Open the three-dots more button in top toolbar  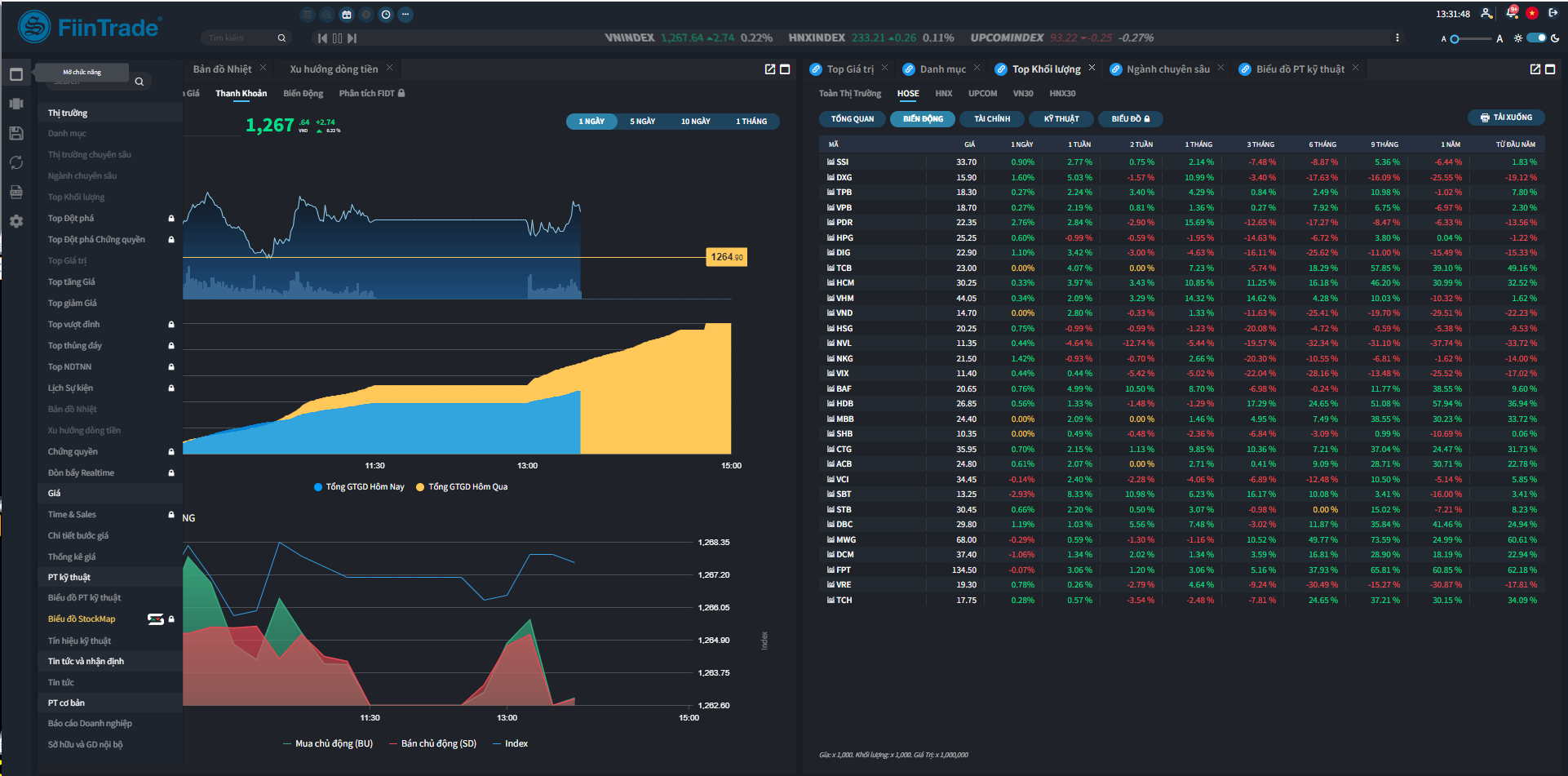coord(405,15)
